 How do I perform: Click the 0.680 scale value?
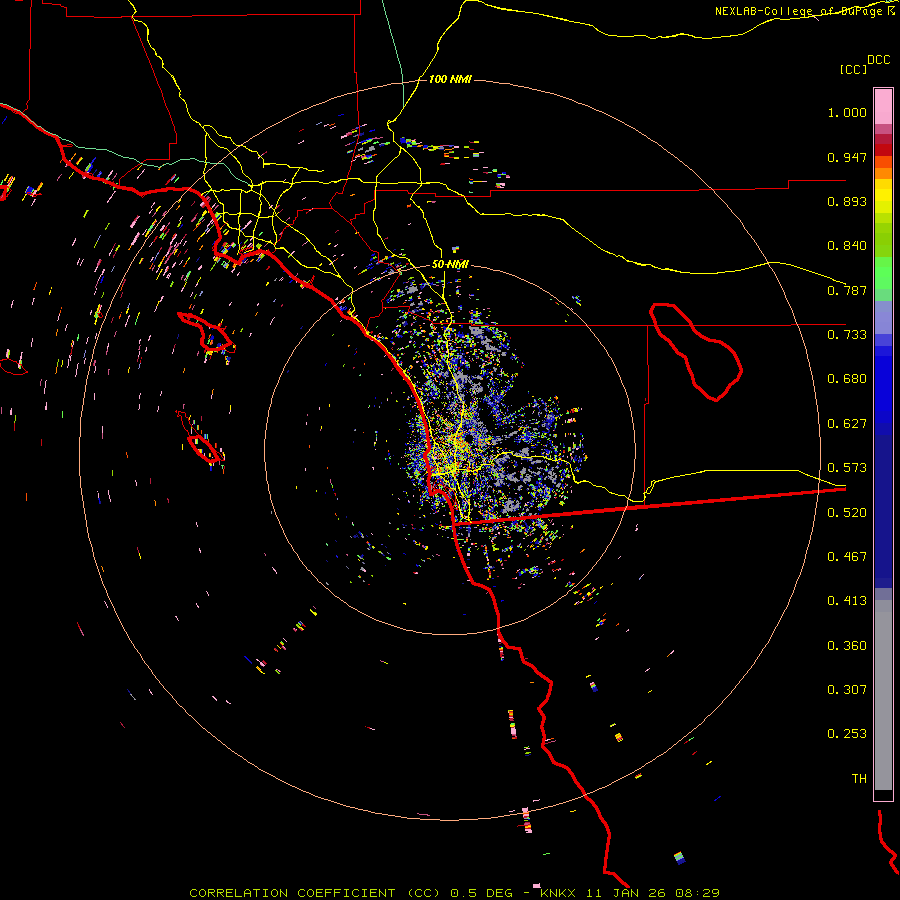pos(847,379)
